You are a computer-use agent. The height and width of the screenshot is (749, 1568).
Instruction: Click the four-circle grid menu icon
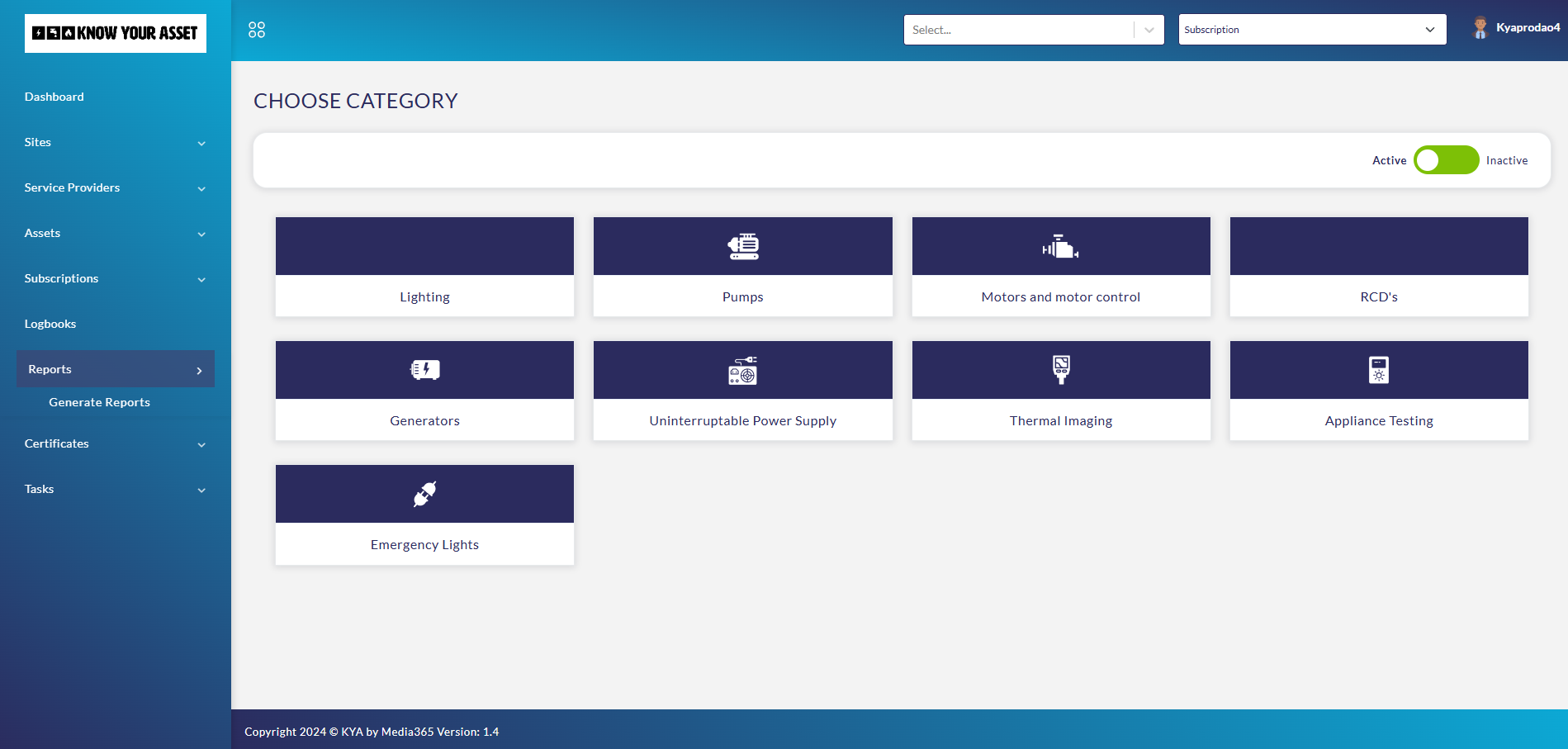pos(257,30)
